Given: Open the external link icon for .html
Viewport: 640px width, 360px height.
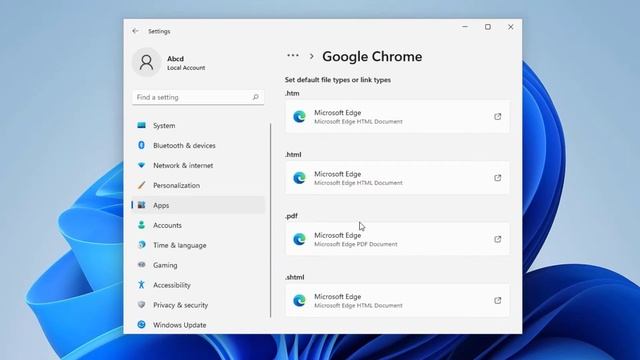Looking at the screenshot, I should pos(498,178).
